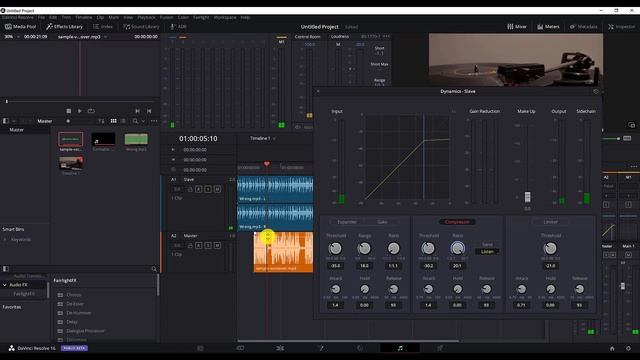Viewport: 640px width, 360px height.
Task: Toggle loop playback in source viewer
Action: pos(91,111)
